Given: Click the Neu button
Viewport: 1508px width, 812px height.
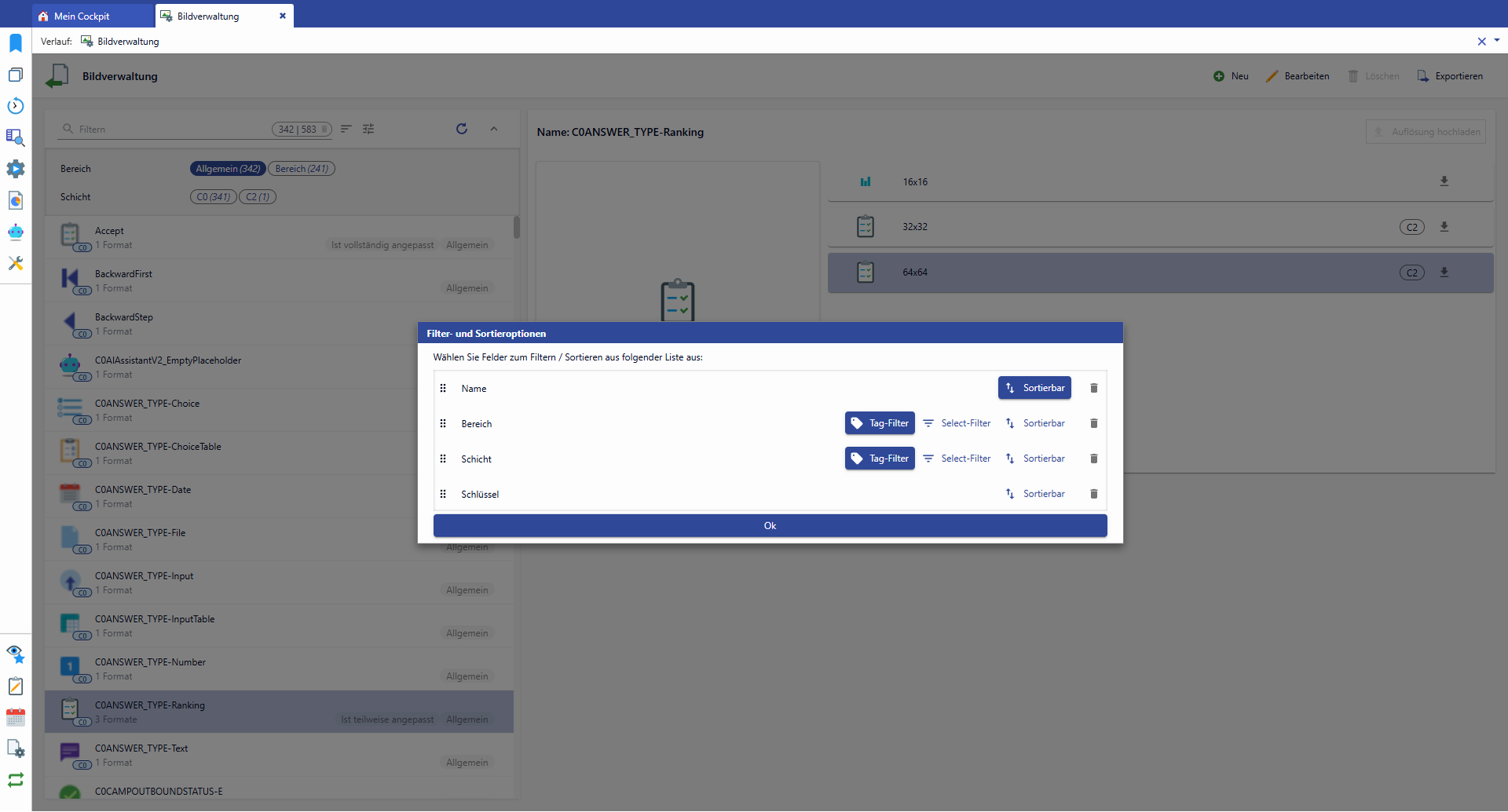Looking at the screenshot, I should tap(1231, 76).
